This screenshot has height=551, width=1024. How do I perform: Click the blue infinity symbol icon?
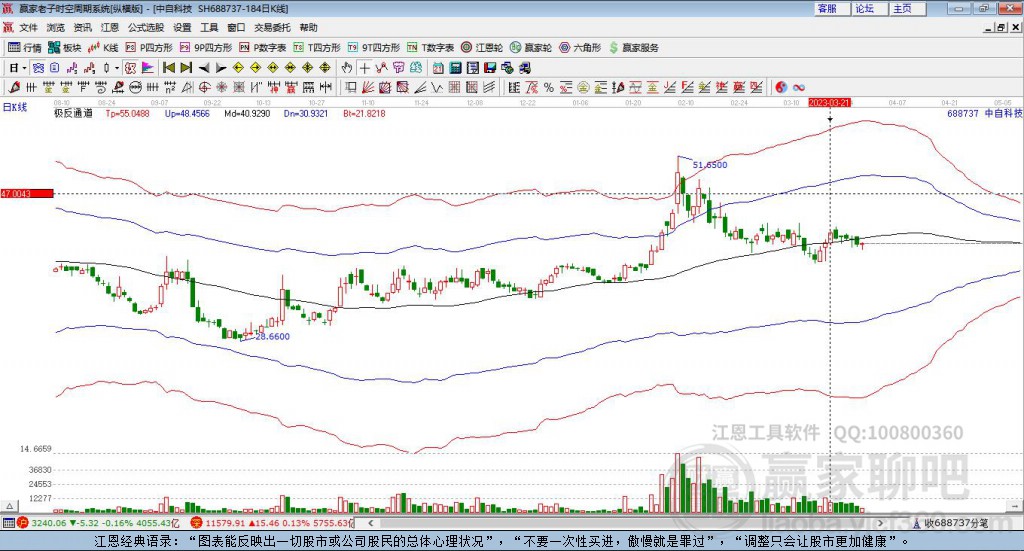(799, 87)
